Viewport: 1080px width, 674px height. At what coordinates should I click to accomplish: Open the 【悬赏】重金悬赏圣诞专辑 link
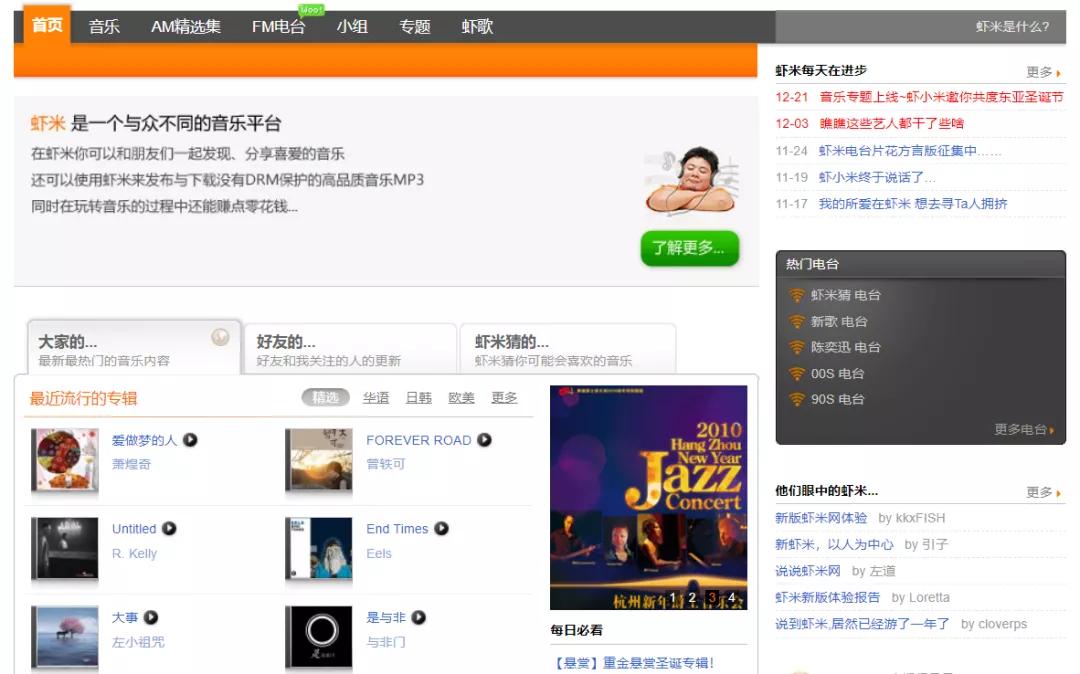point(634,661)
